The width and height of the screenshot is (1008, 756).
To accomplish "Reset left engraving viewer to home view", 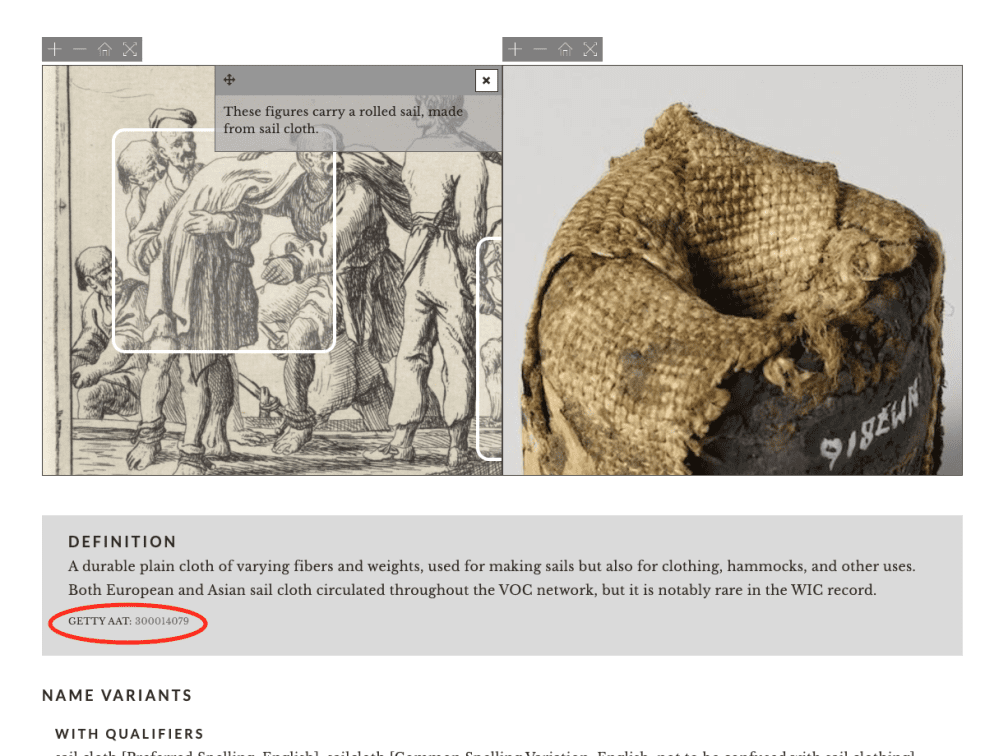I will (105, 50).
